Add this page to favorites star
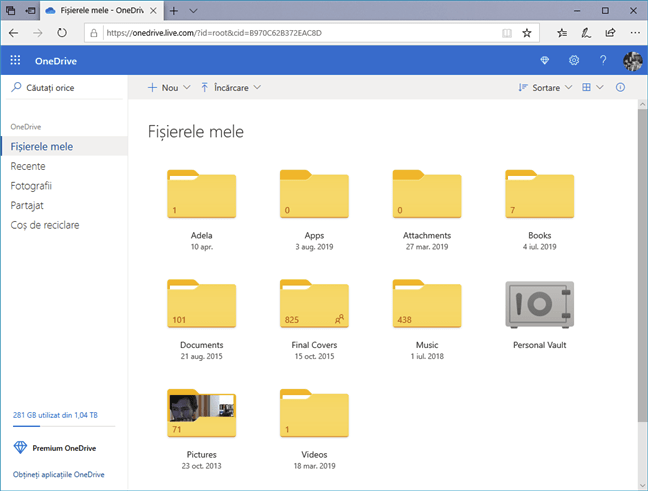 [x=526, y=33]
